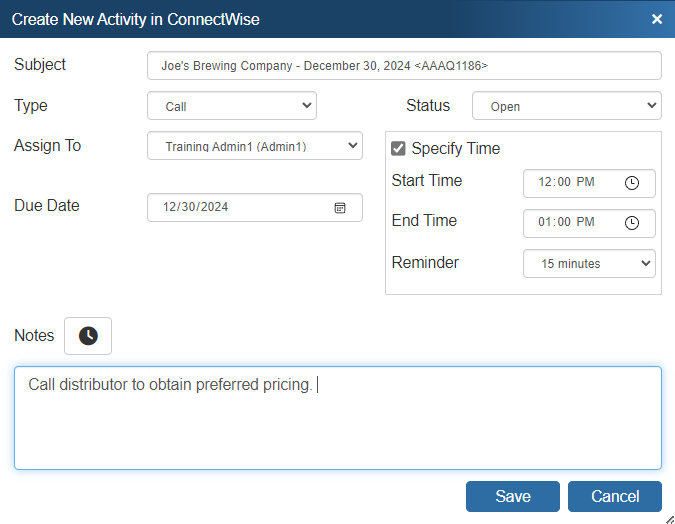Expand the Assign To member dropdown
The image size is (675, 524).
click(254, 146)
